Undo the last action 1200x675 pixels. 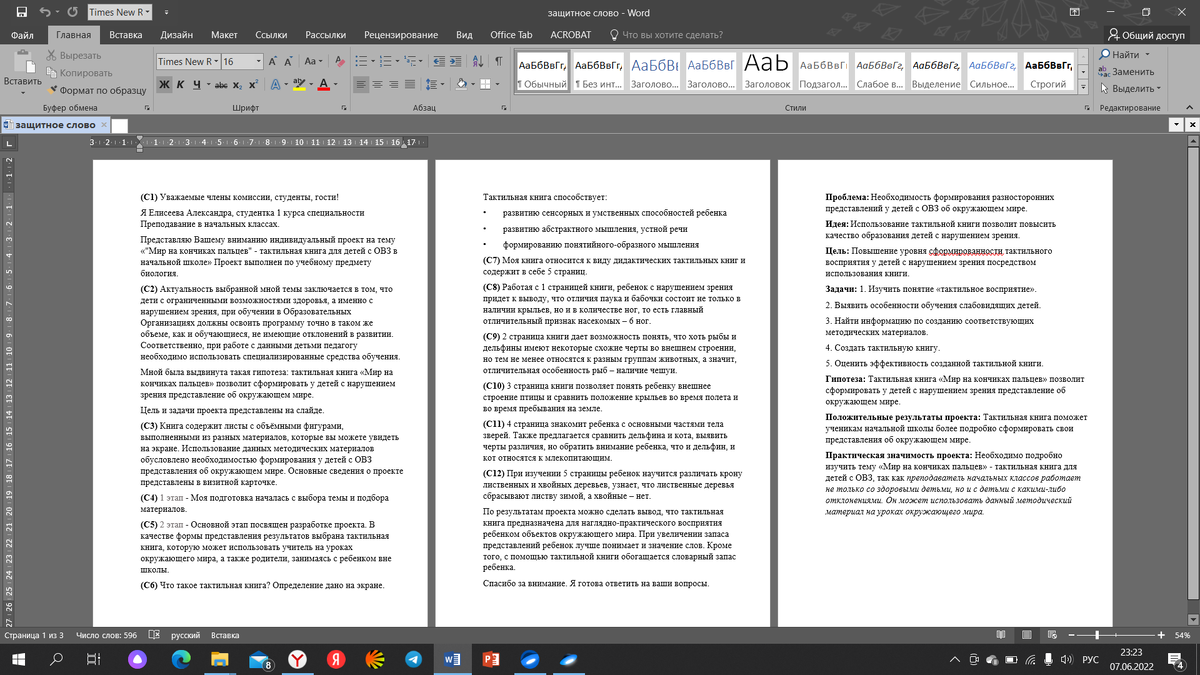[x=46, y=12]
